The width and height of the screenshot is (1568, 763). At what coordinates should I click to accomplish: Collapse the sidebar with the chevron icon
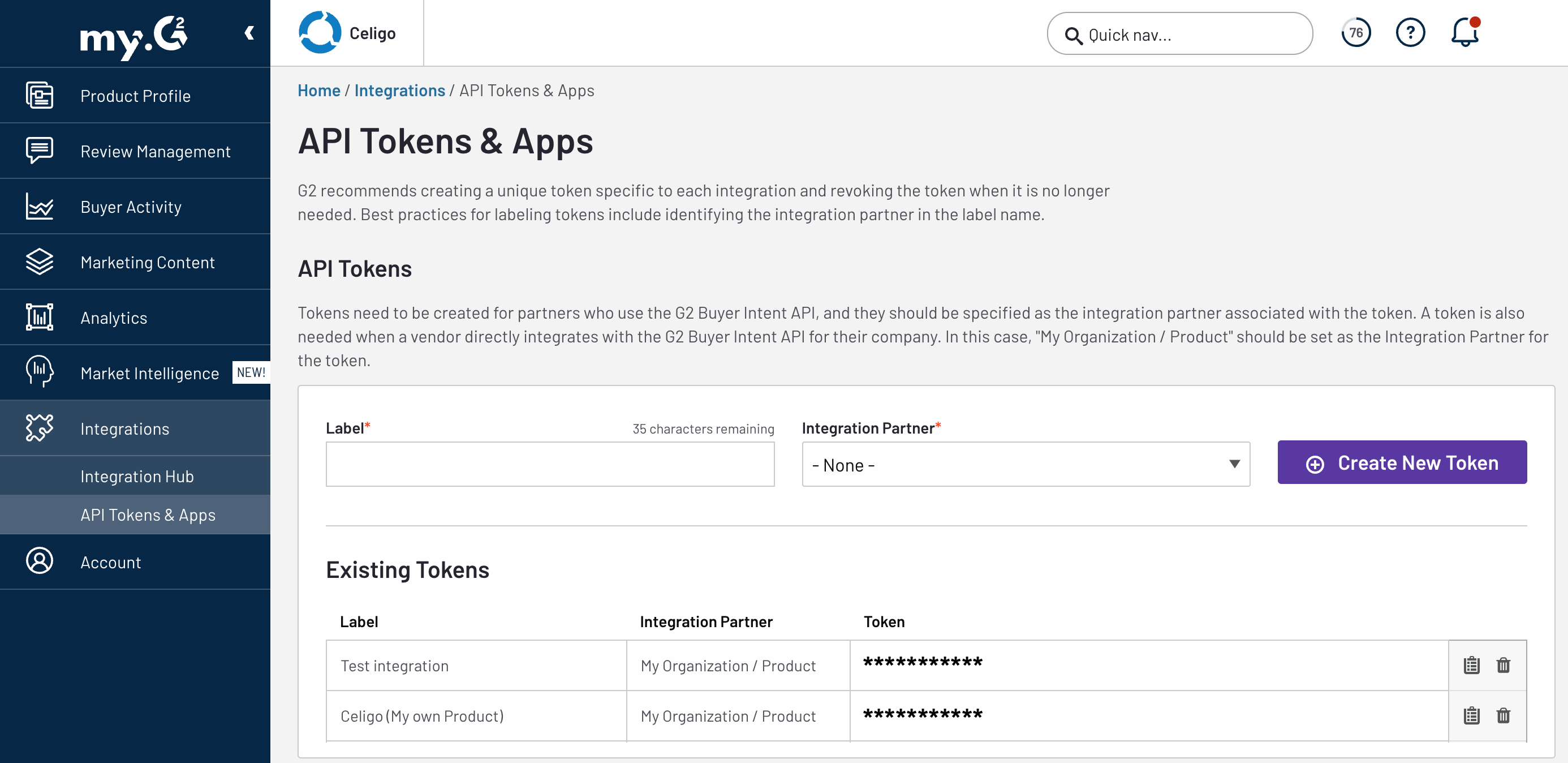click(249, 33)
